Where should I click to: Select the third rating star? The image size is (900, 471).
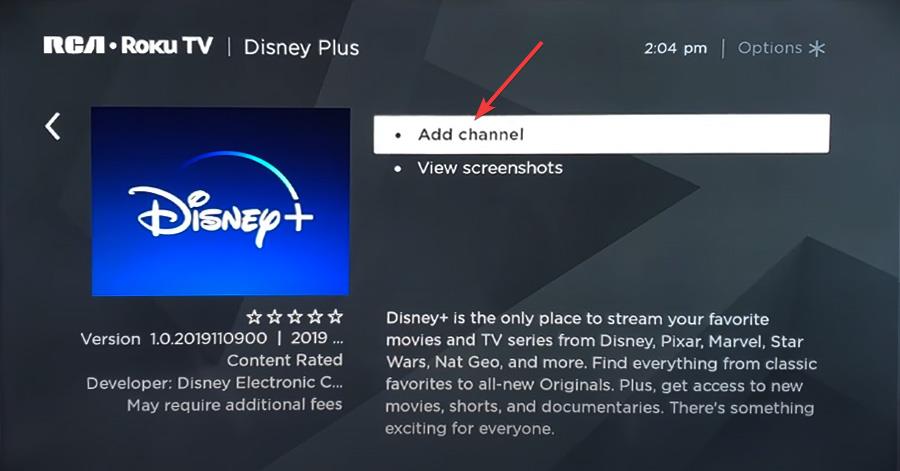(295, 316)
